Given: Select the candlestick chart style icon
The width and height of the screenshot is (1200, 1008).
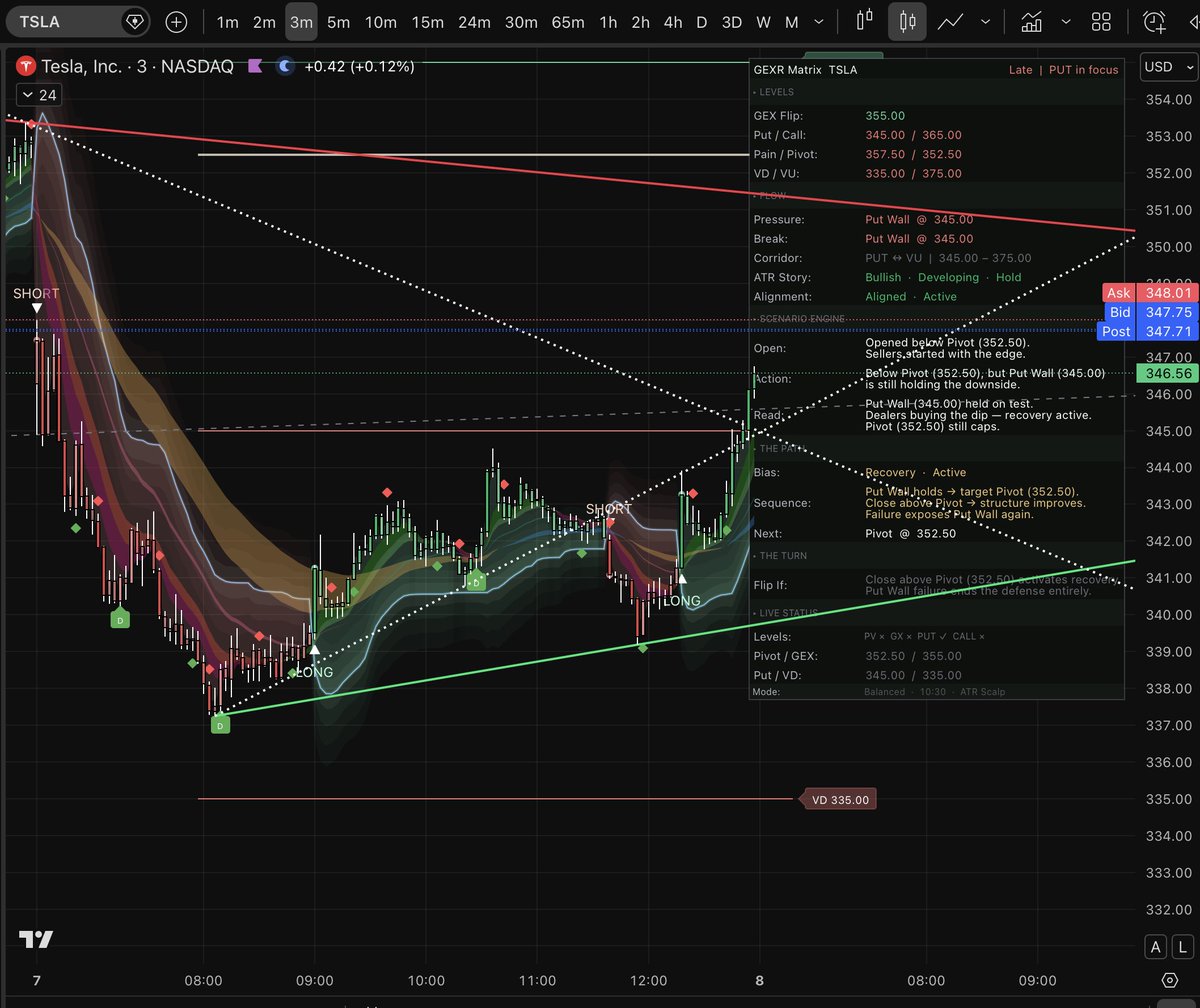Looking at the screenshot, I should point(907,21).
